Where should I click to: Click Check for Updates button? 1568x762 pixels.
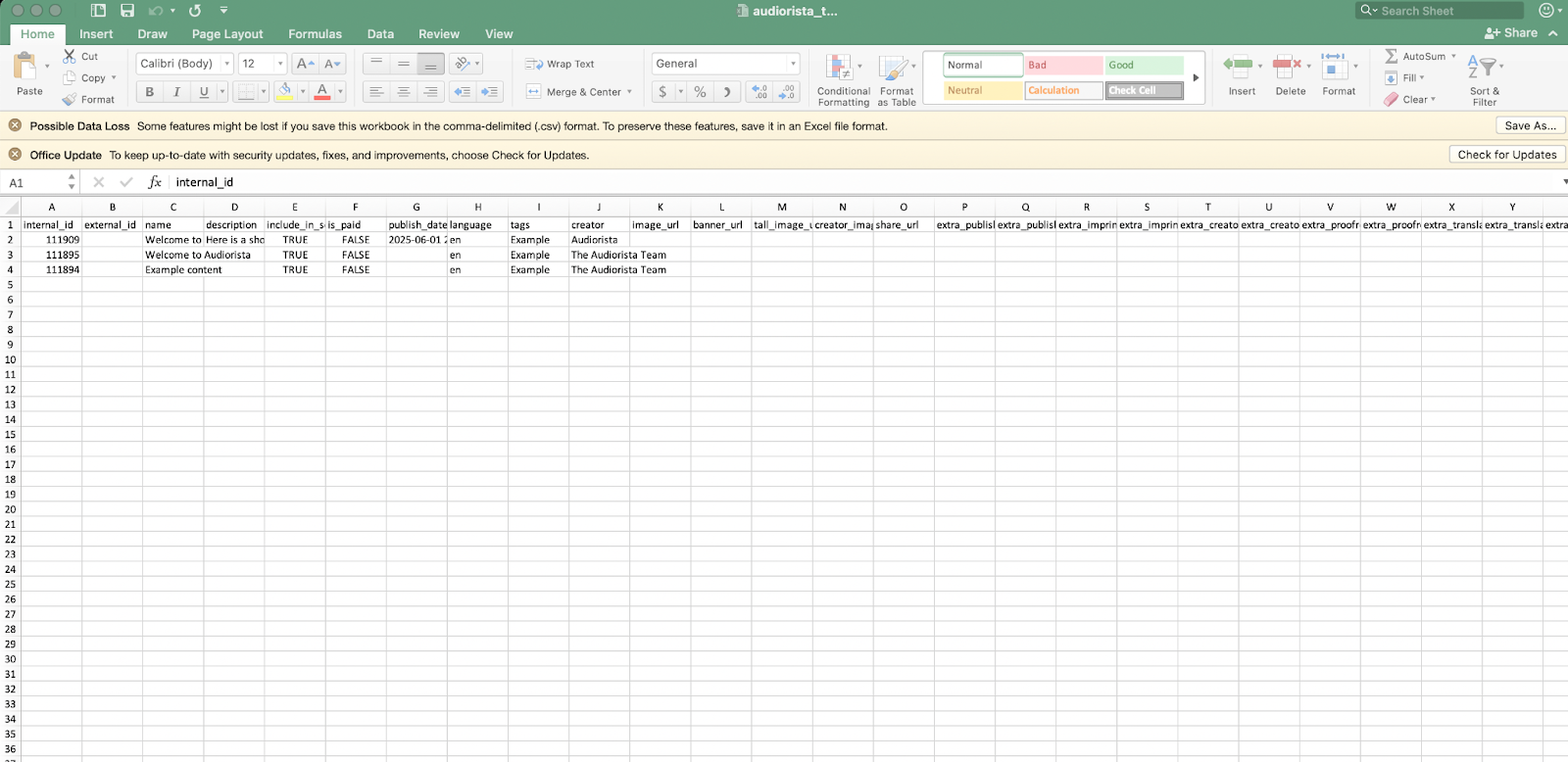1507,155
